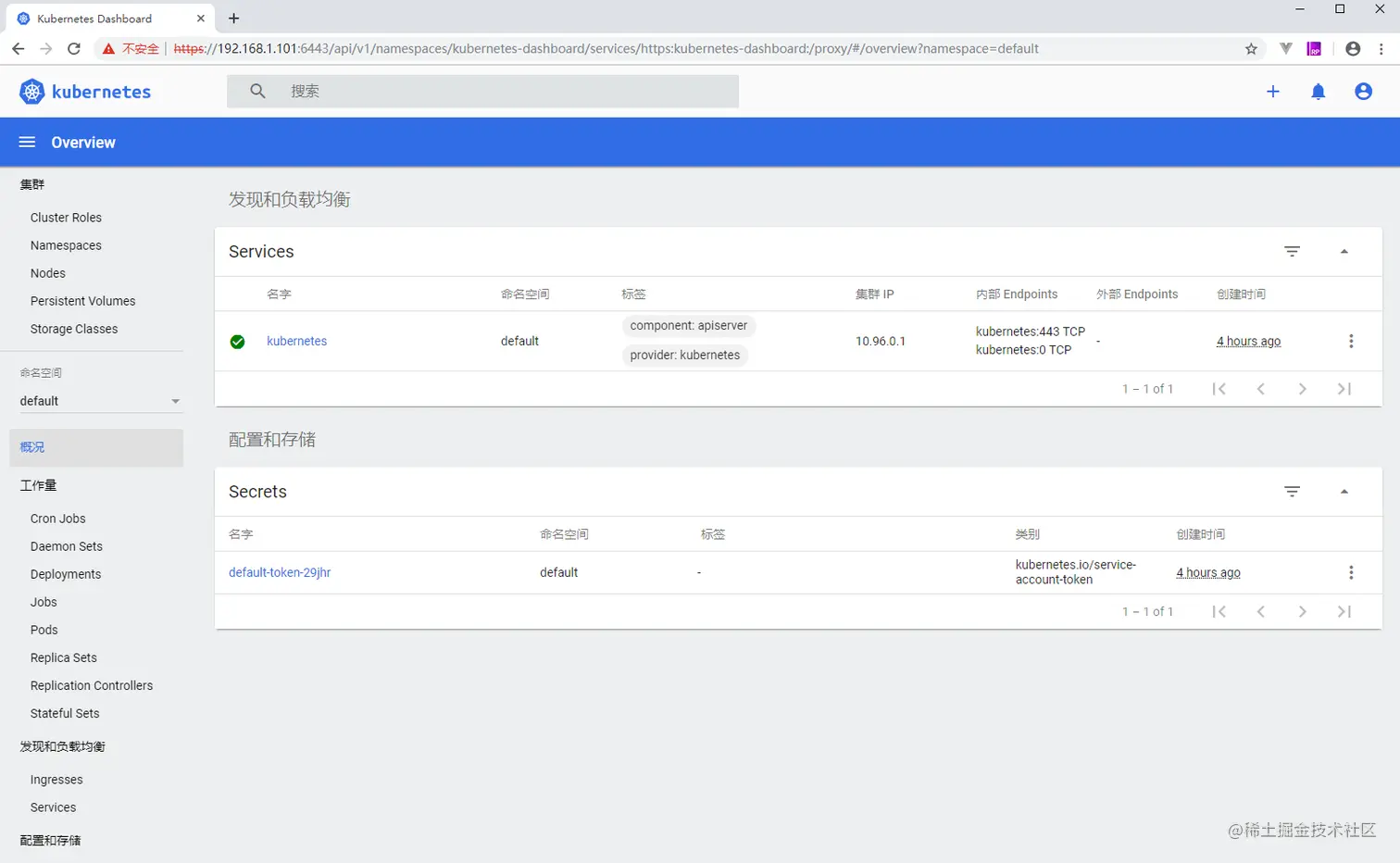Open Persistent Volumes in sidebar
The width and height of the screenshot is (1400, 863).
click(82, 301)
